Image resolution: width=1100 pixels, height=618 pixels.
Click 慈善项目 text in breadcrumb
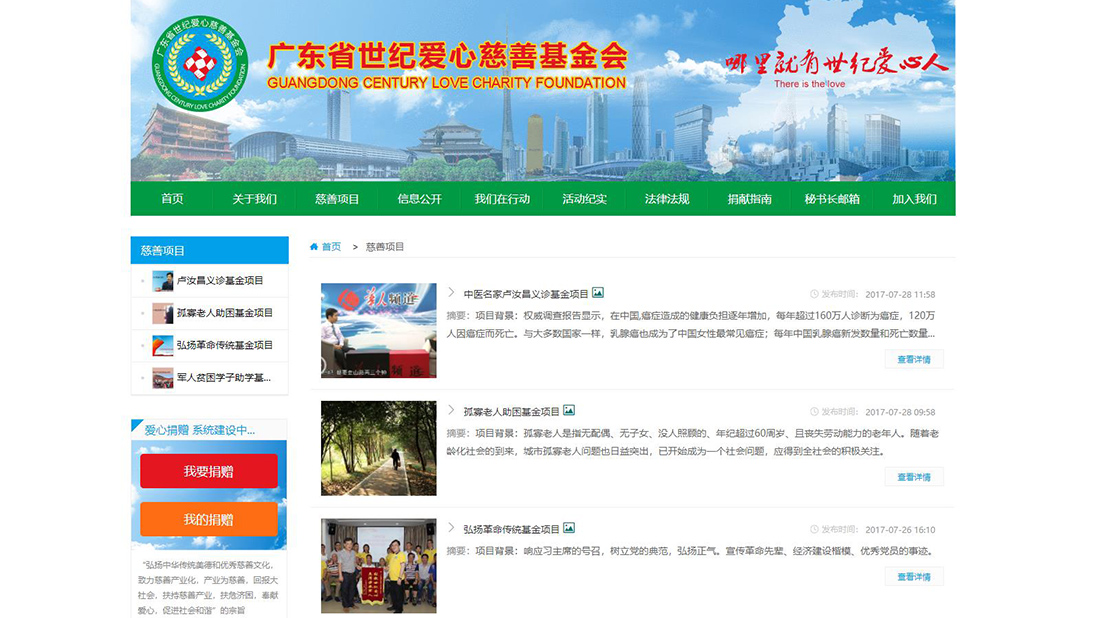384,247
